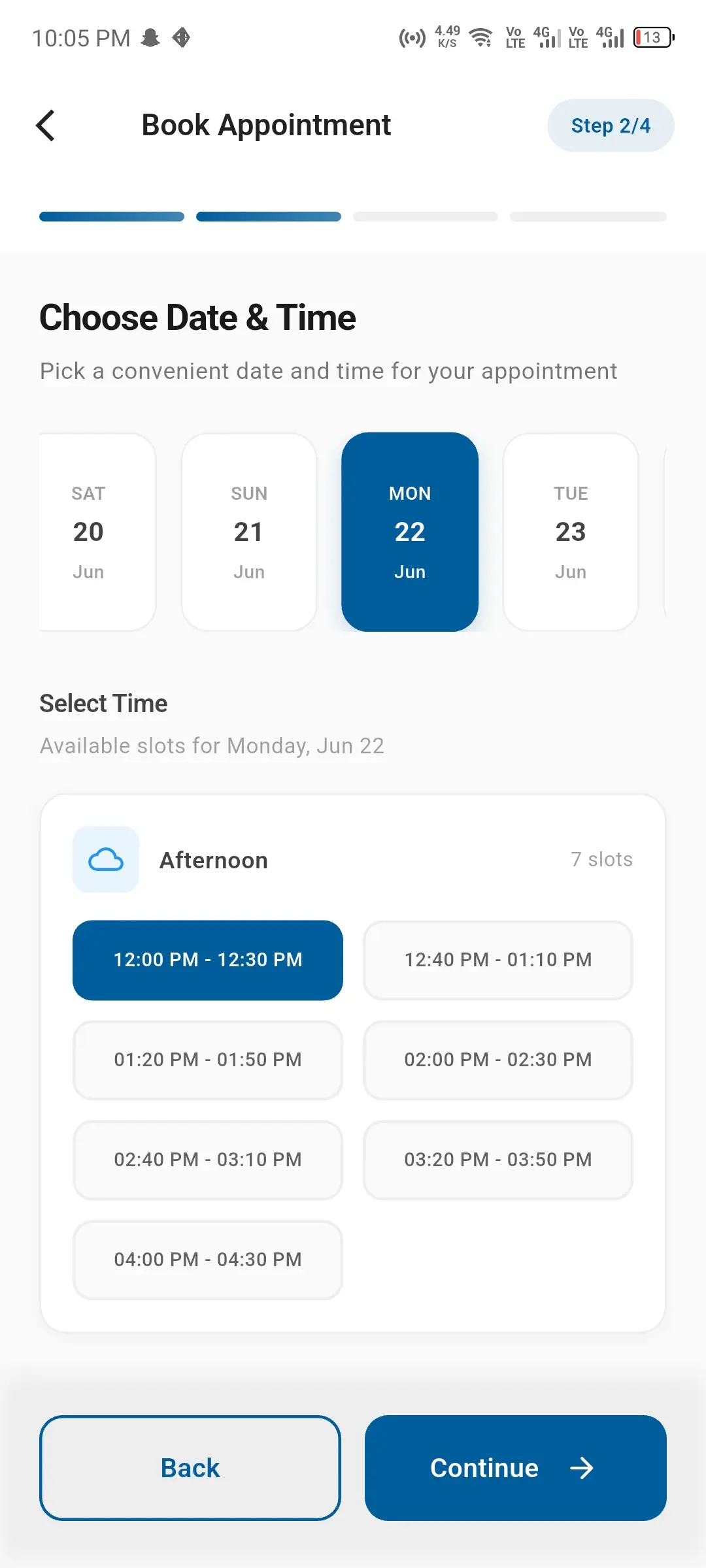Choose the 02:40 PM - 03:10 PM slot

208,1160
